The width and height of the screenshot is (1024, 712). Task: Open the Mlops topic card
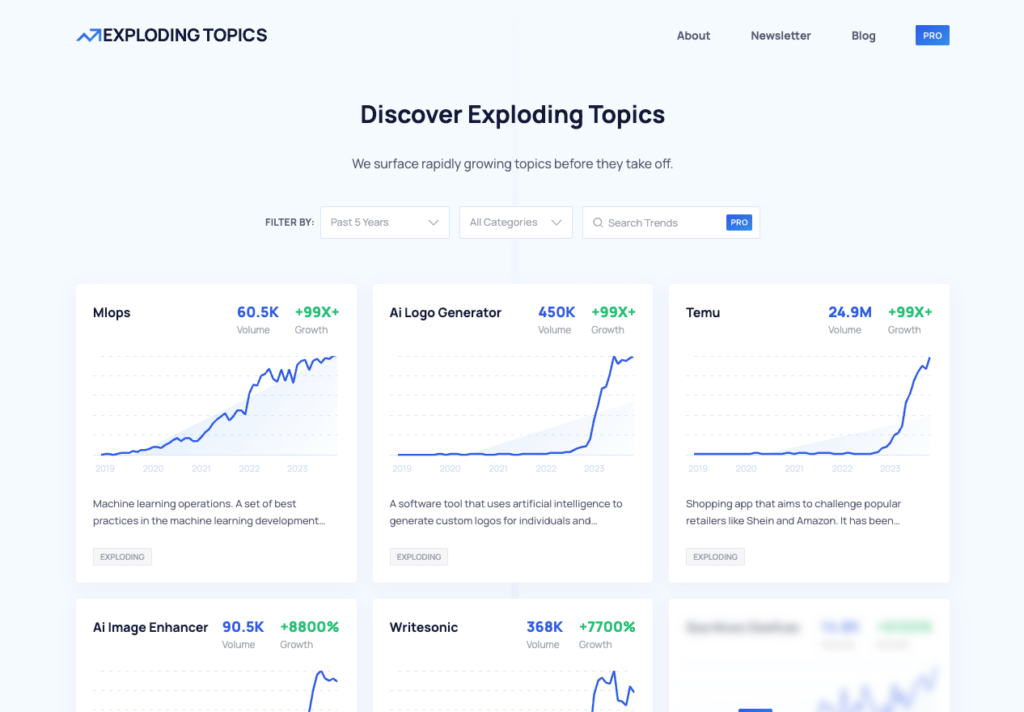click(216, 432)
